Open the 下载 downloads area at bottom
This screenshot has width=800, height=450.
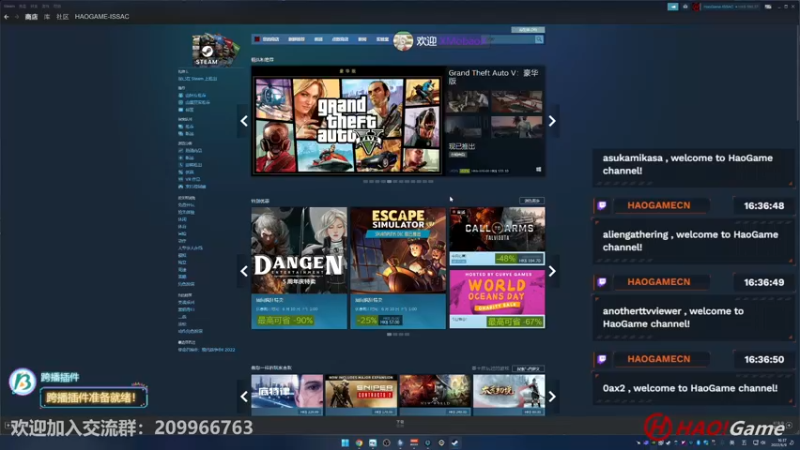(401, 423)
